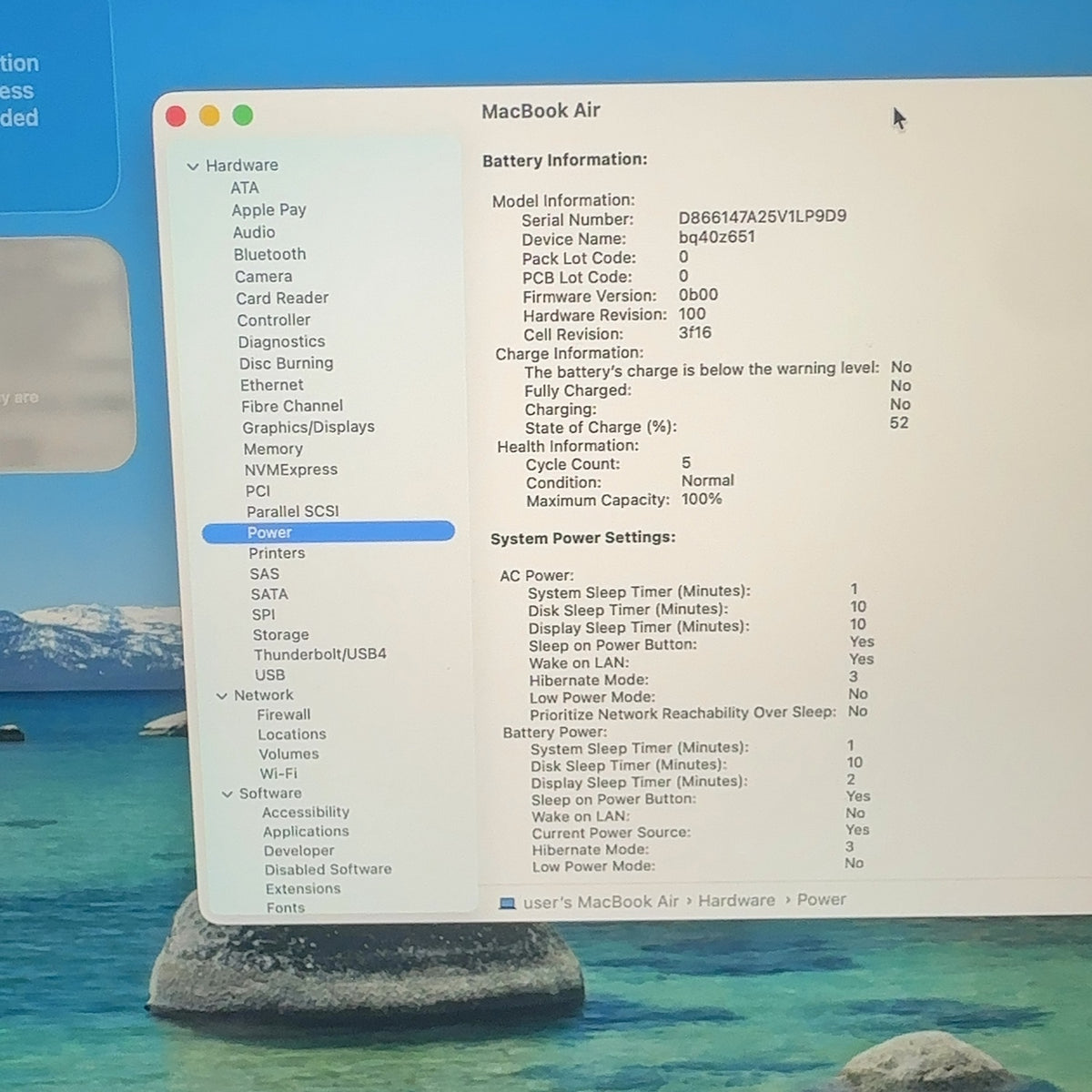This screenshot has width=1092, height=1092.
Task: Open Wi-Fi under Network
Action: (278, 773)
